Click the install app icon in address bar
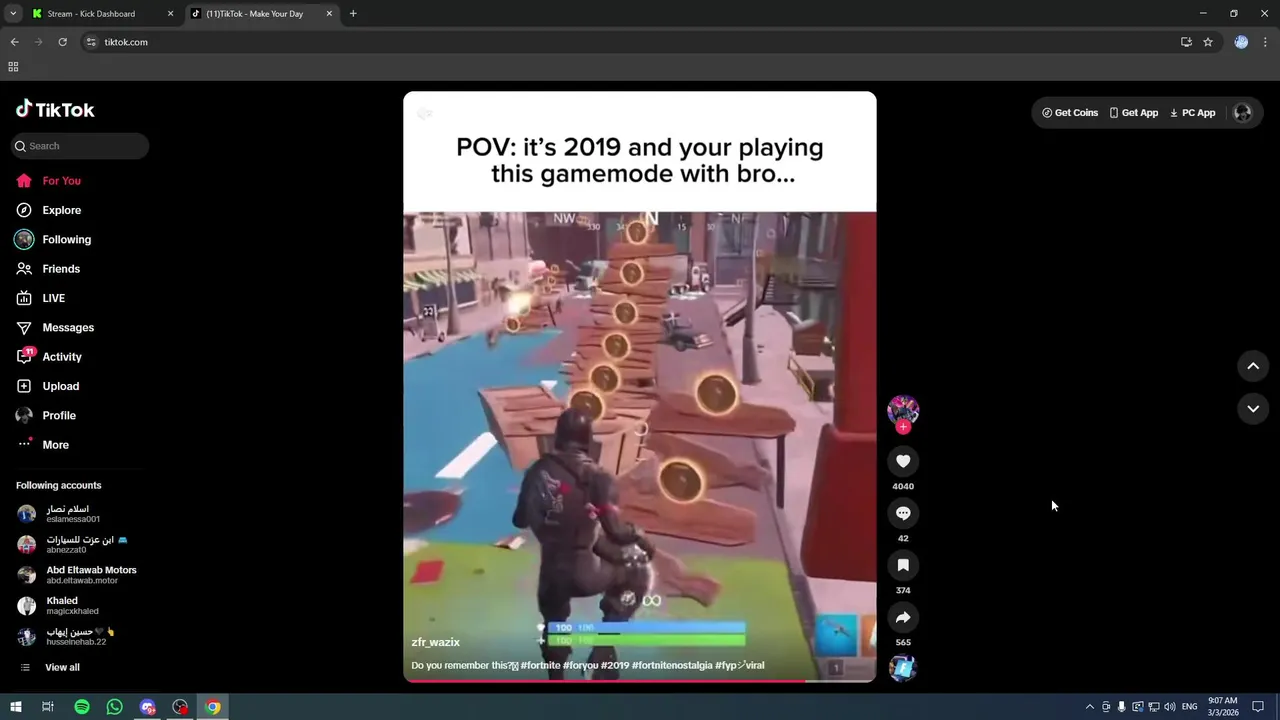The height and width of the screenshot is (720, 1280). coord(1186,42)
